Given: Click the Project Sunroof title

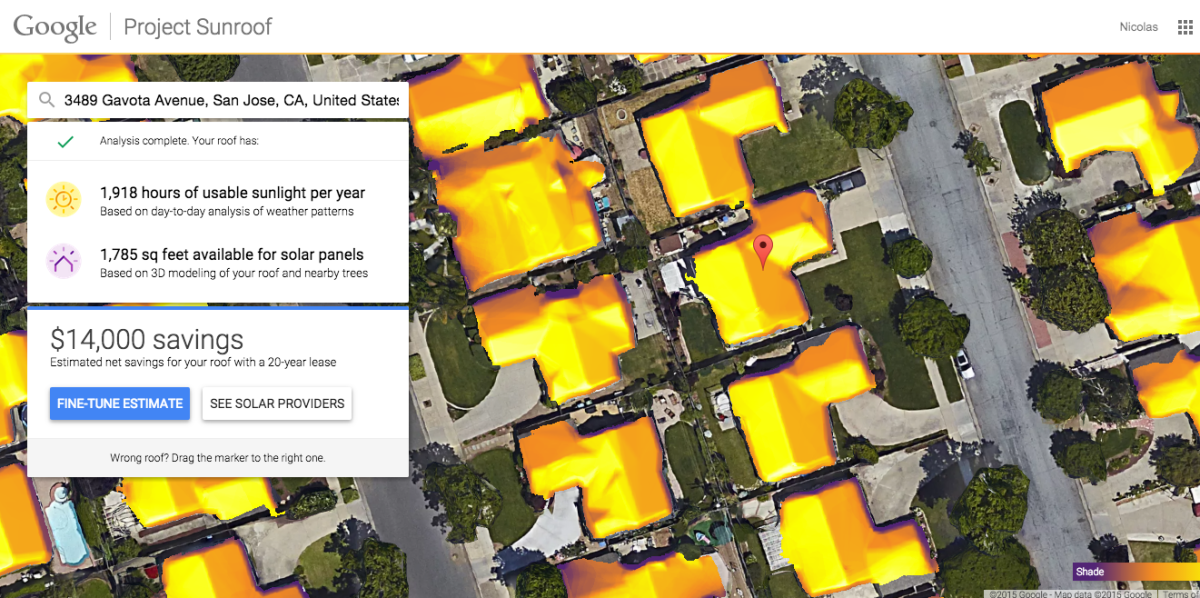Looking at the screenshot, I should (x=197, y=27).
